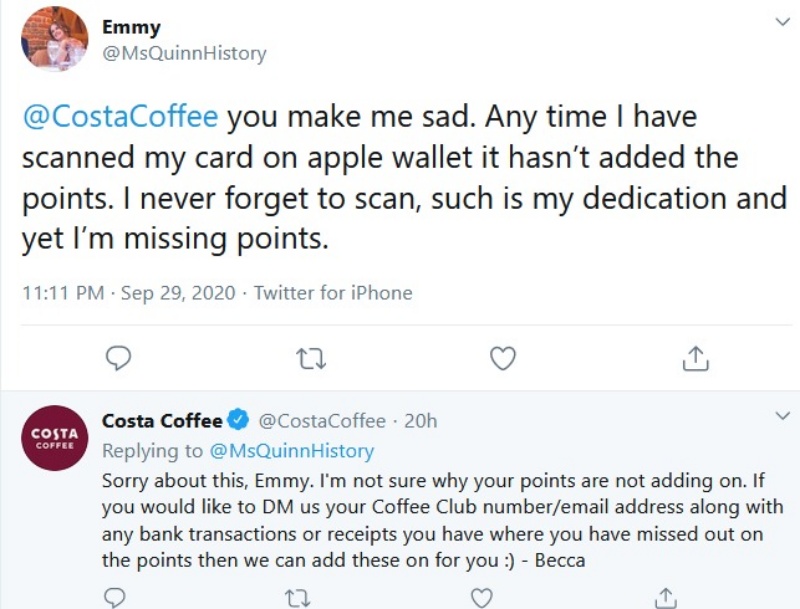800x609 pixels.
Task: Reply to Emmy's tweet using comment icon
Action: [x=118, y=358]
